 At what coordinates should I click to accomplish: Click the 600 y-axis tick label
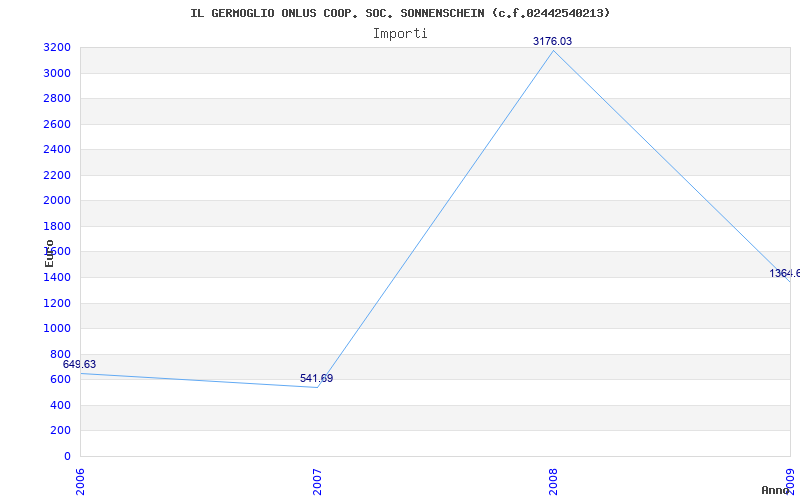coord(60,380)
